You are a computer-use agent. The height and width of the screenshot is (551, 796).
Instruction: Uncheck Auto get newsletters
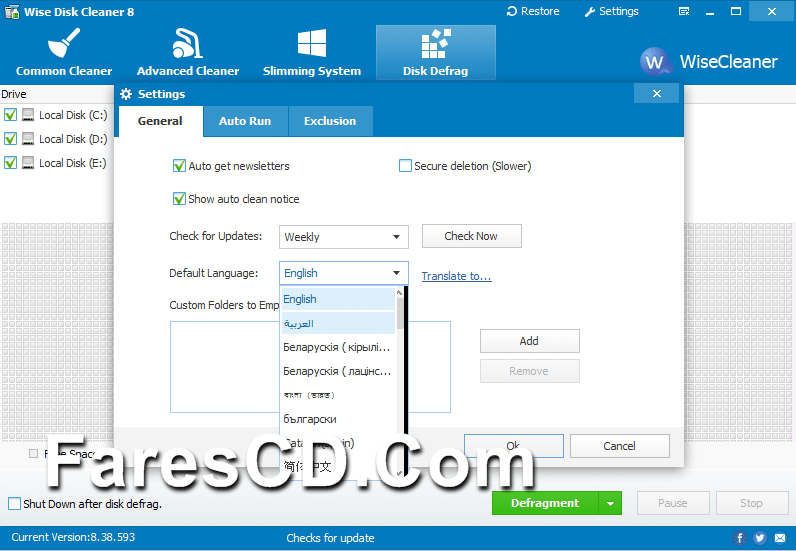point(179,166)
